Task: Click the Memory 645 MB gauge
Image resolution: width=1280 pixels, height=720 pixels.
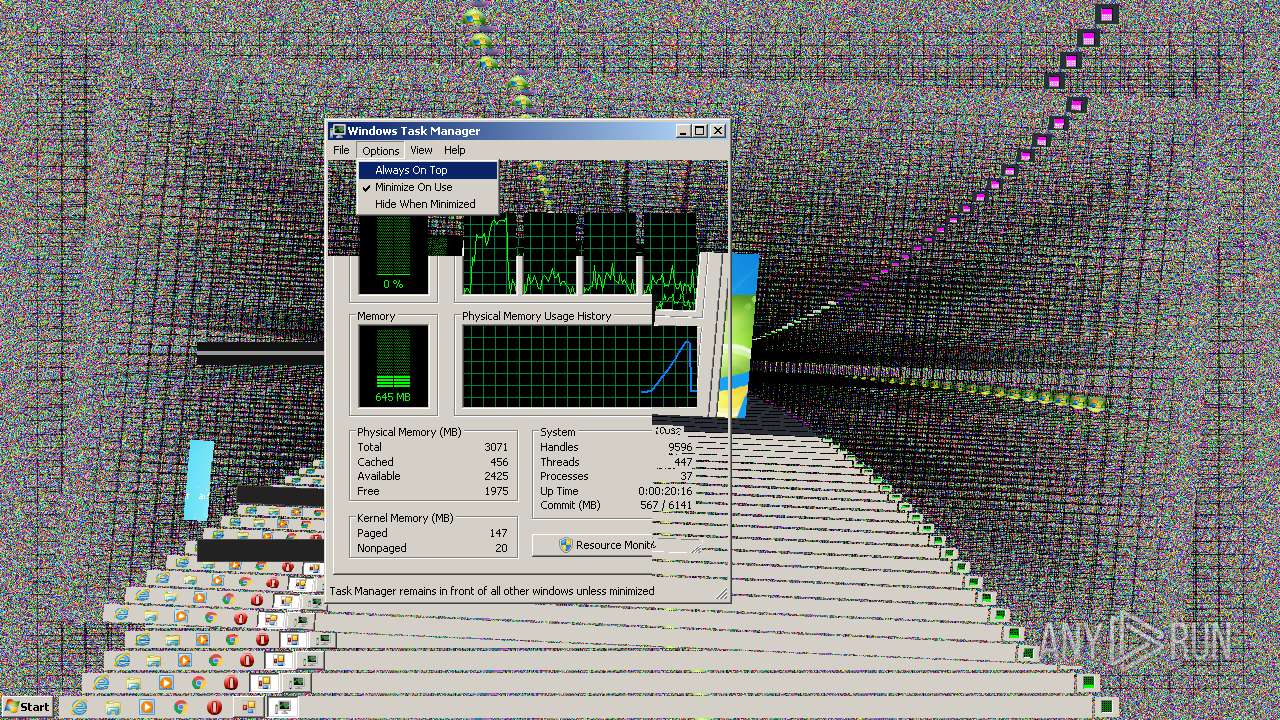Action: [x=393, y=366]
